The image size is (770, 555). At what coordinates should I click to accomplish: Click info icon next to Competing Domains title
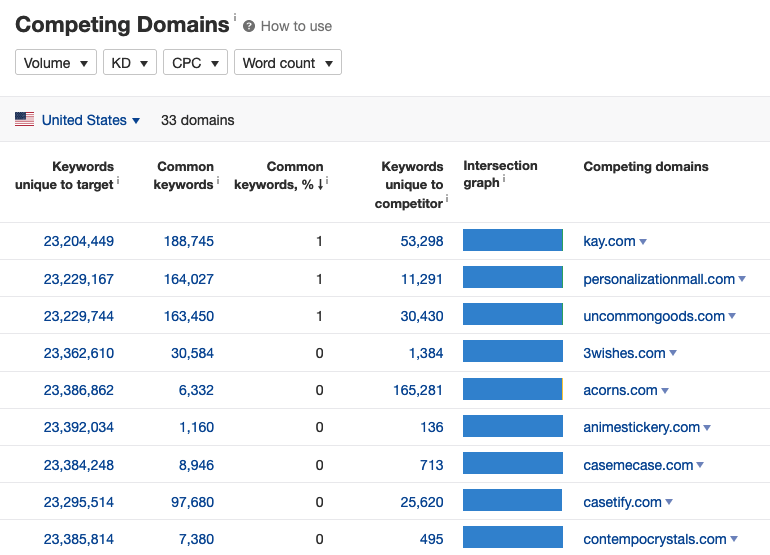[235, 17]
